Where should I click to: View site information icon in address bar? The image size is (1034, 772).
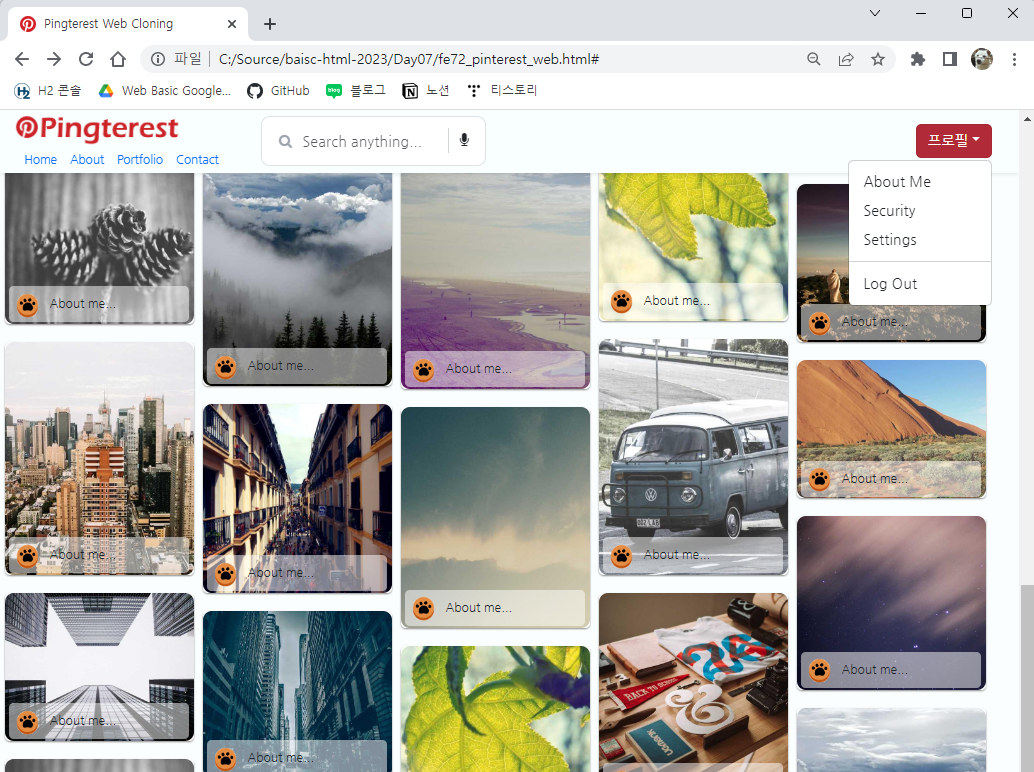[x=158, y=59]
